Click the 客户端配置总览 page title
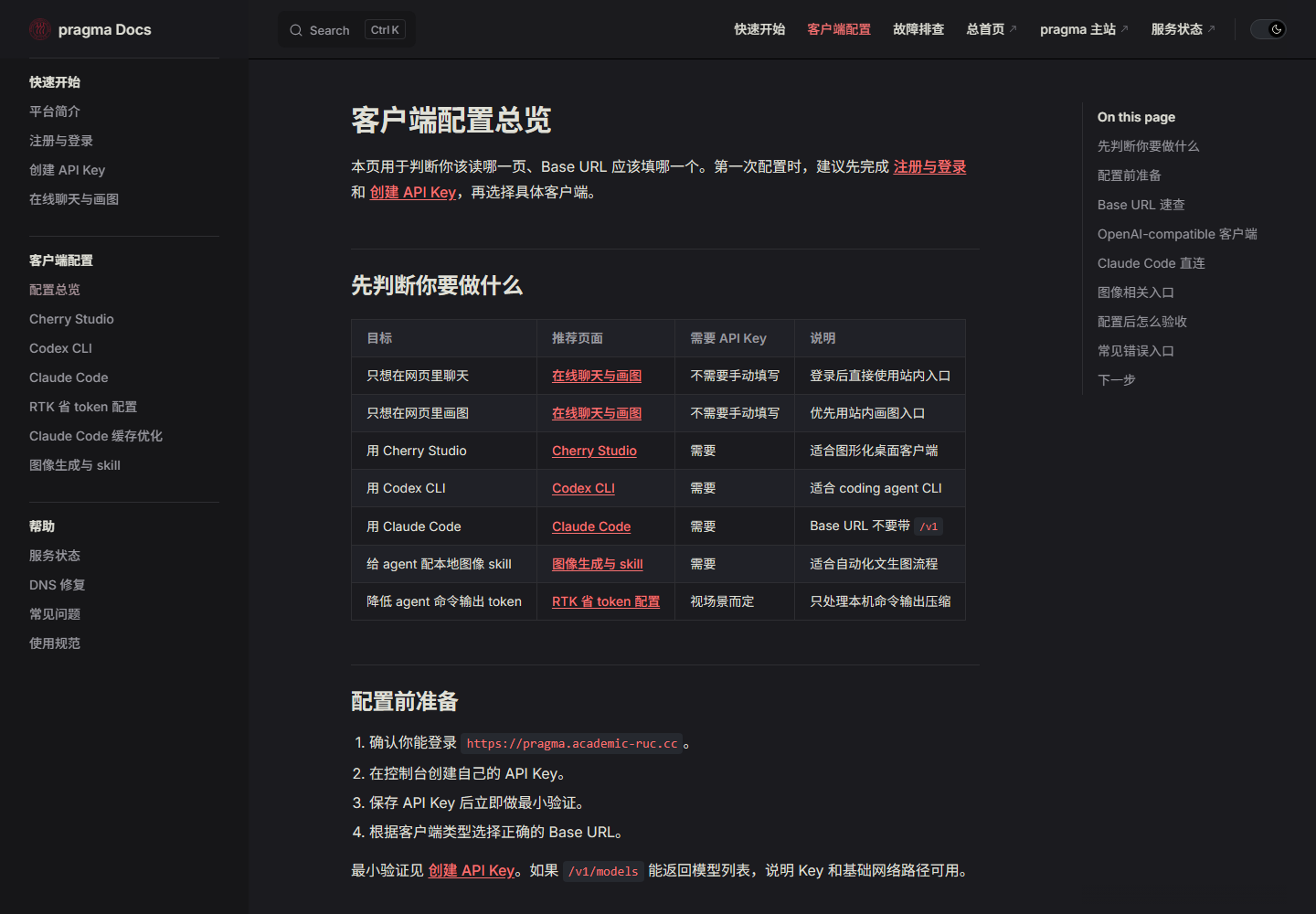This screenshot has width=1316, height=914. click(451, 120)
